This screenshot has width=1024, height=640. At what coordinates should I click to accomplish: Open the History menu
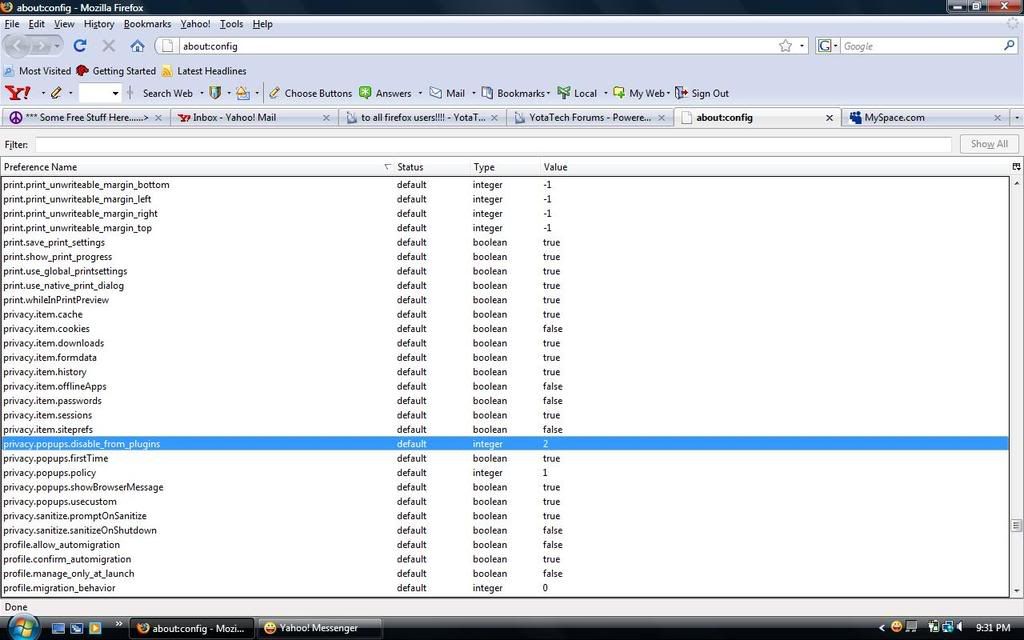pyautogui.click(x=98, y=24)
